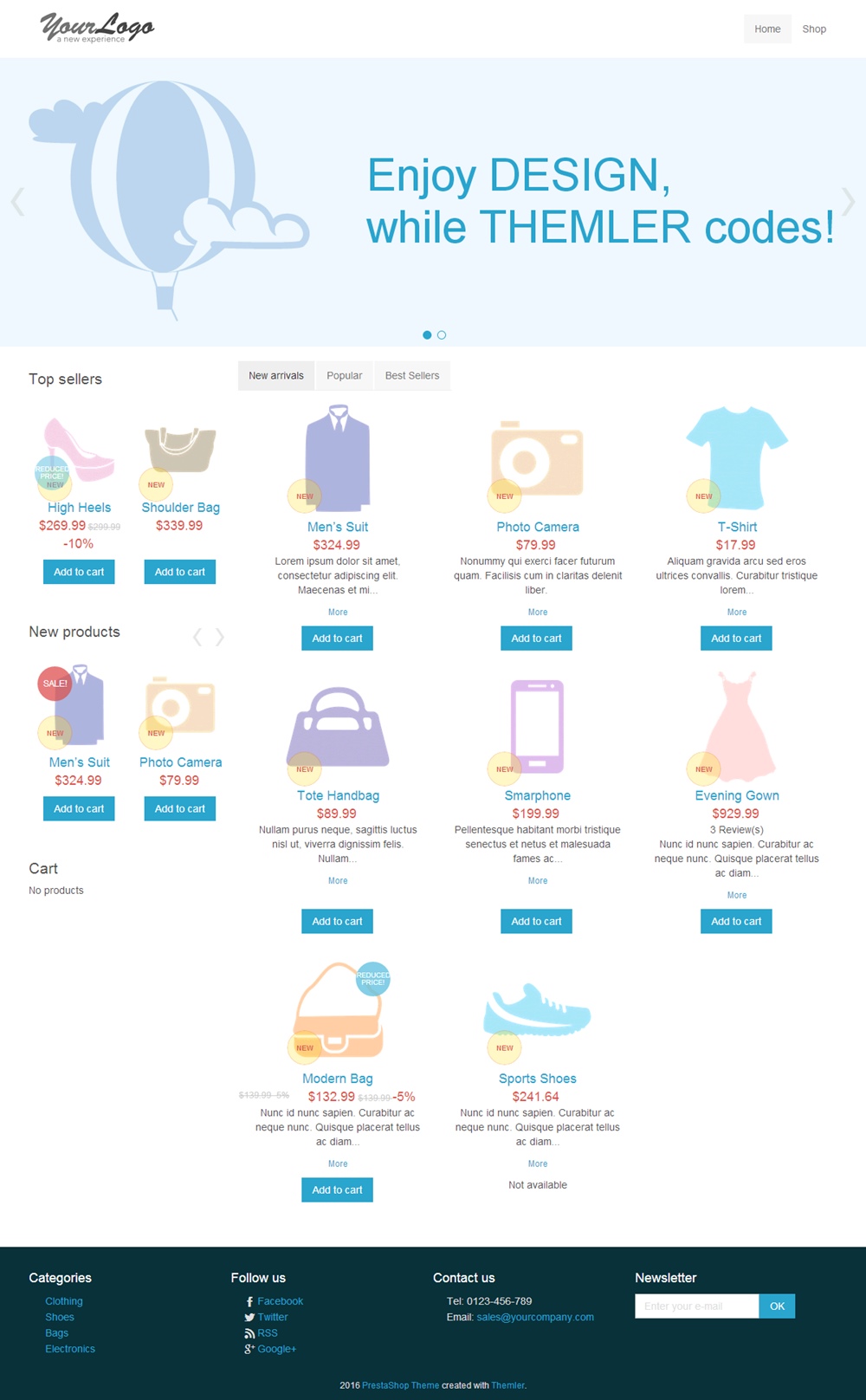Show previous New products item

point(197,638)
